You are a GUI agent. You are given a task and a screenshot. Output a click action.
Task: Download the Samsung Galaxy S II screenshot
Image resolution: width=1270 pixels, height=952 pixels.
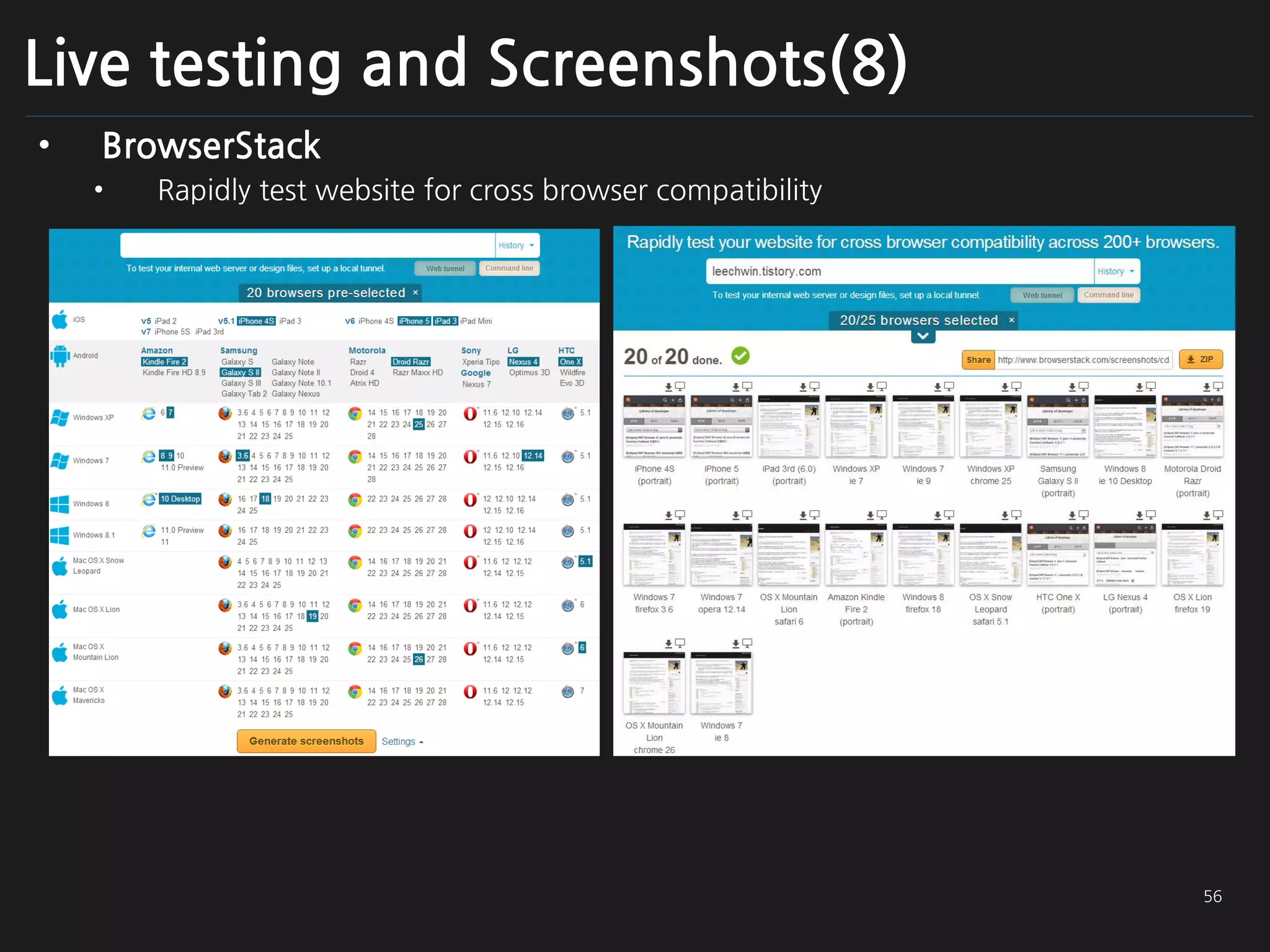coord(1072,387)
